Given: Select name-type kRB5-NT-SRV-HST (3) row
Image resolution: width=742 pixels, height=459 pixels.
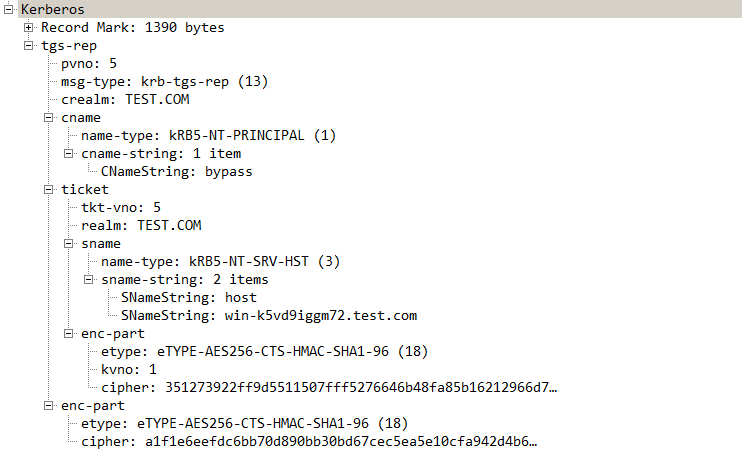Looking at the screenshot, I should [x=221, y=261].
